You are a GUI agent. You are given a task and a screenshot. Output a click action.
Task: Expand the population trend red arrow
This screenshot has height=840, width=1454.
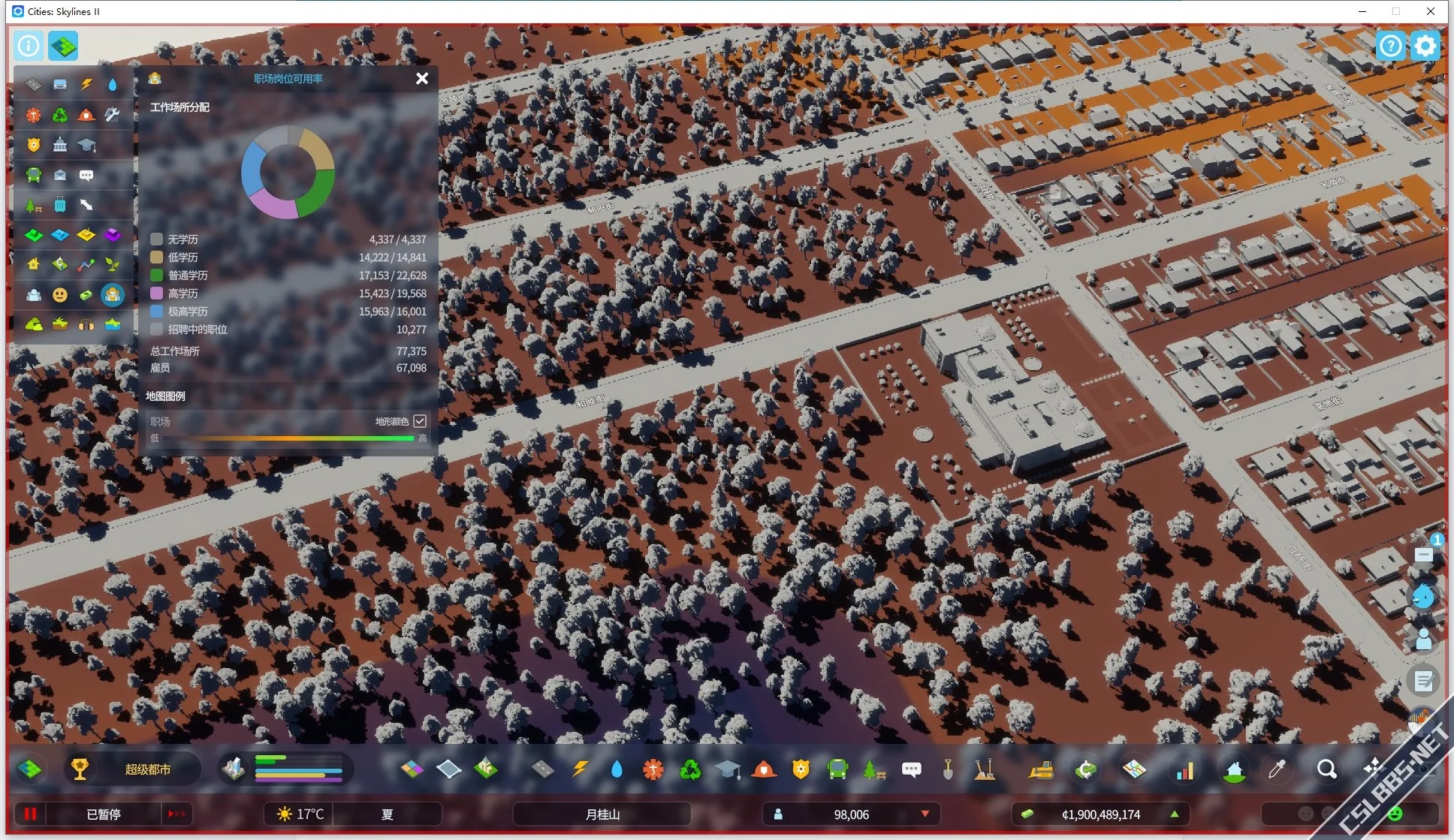925,814
